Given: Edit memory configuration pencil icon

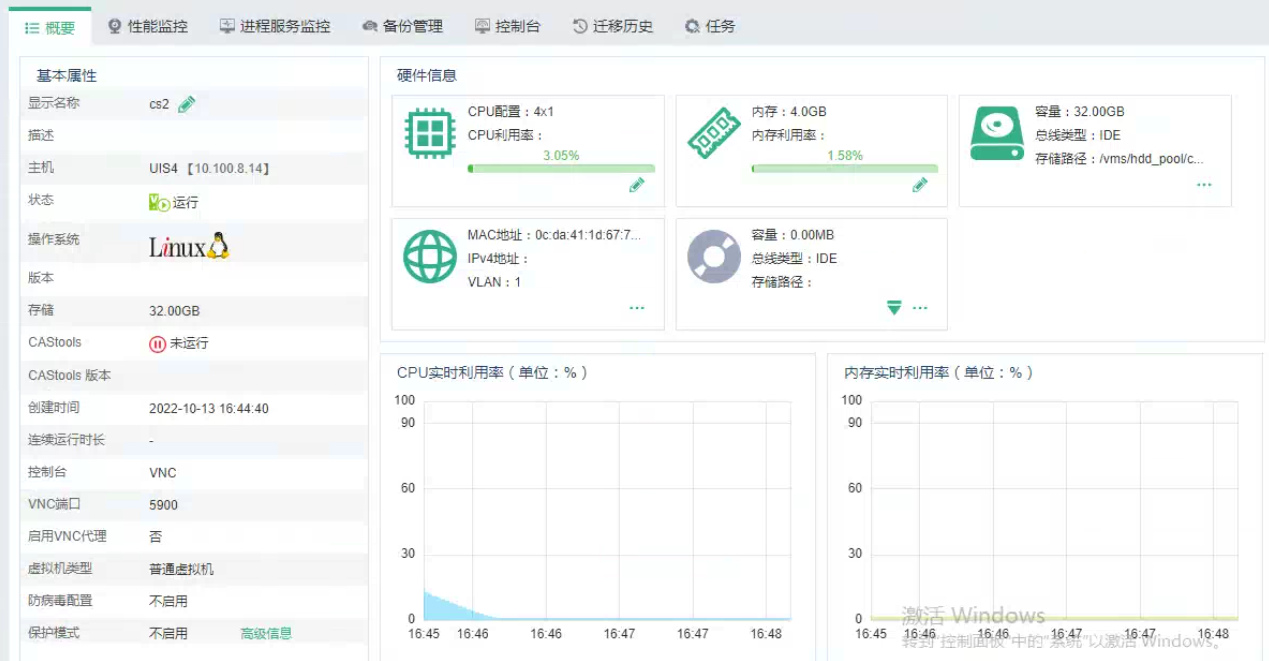Looking at the screenshot, I should 920,185.
